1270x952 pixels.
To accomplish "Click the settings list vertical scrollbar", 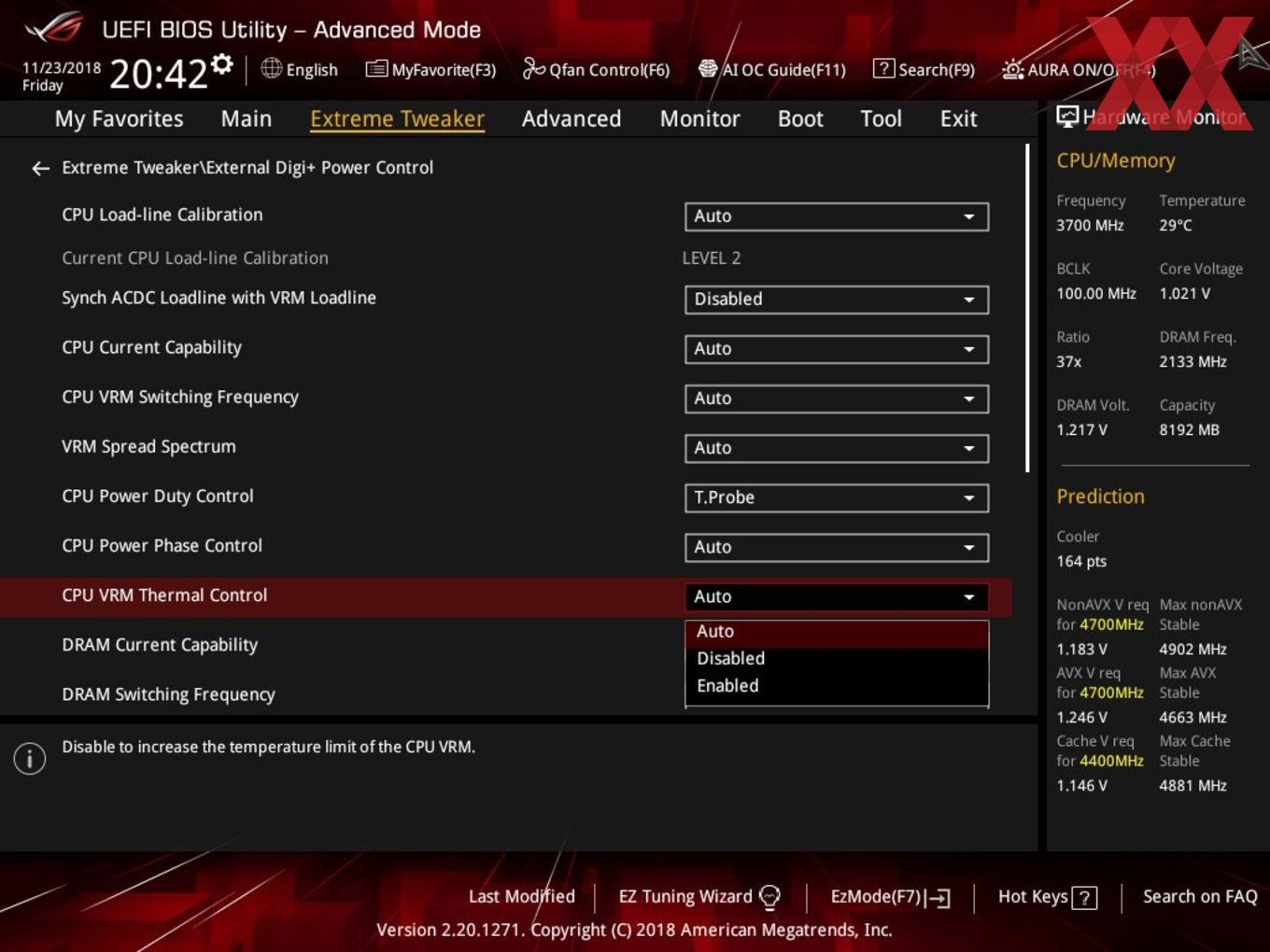I will click(x=1027, y=308).
